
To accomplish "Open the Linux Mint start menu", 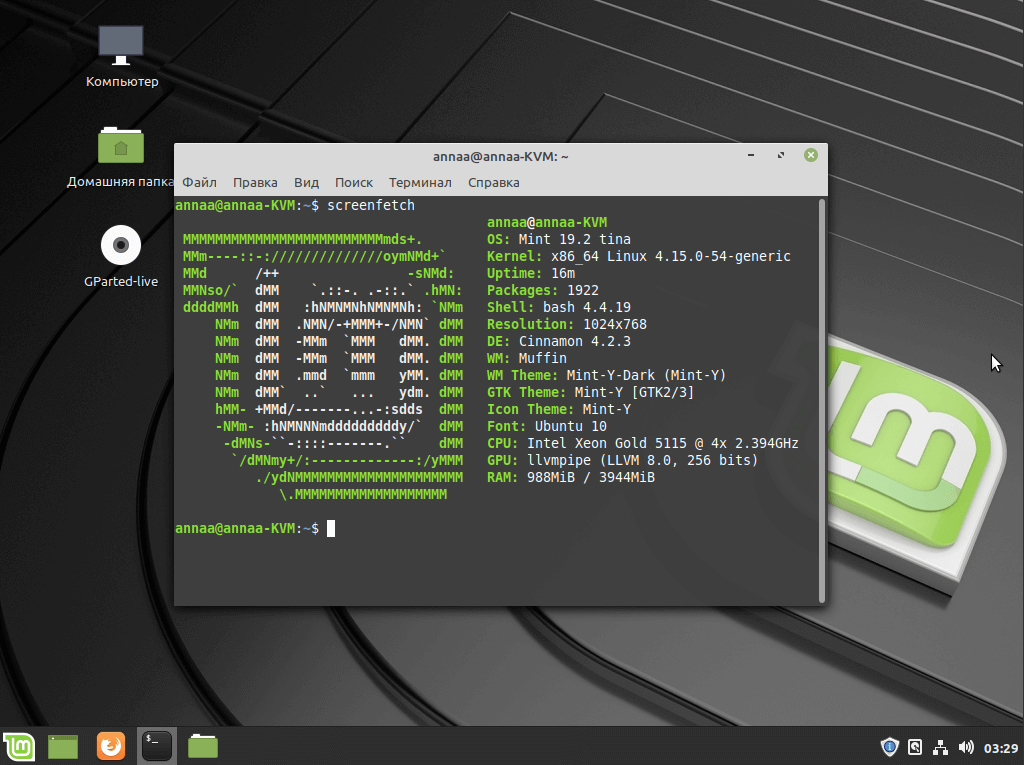I will (x=20, y=746).
